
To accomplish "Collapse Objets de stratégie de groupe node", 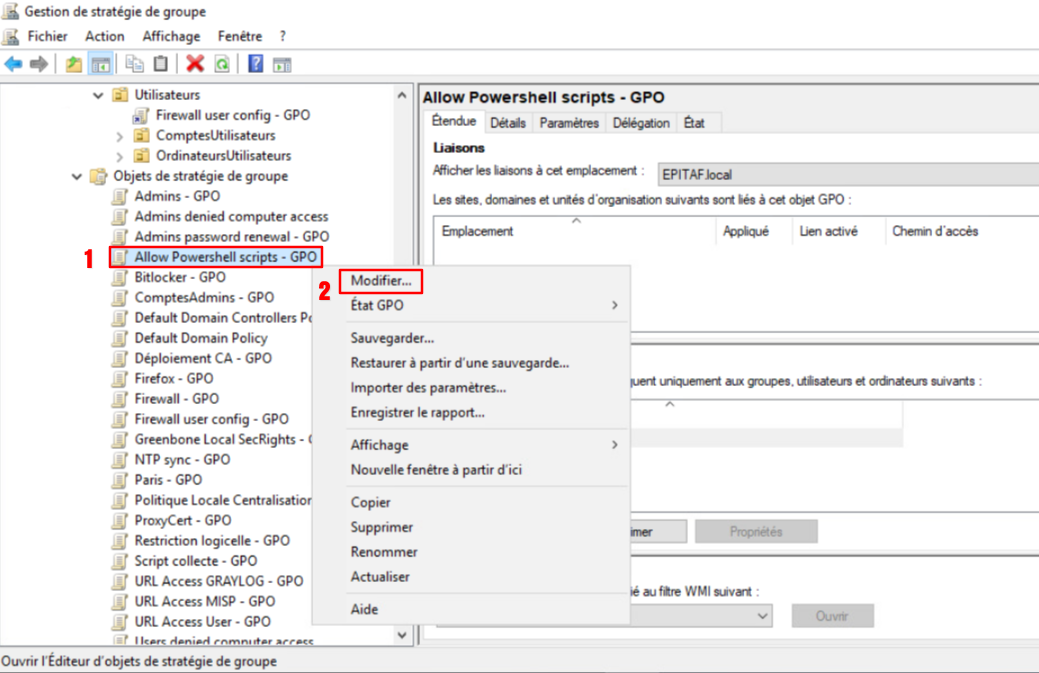I will tap(77, 177).
